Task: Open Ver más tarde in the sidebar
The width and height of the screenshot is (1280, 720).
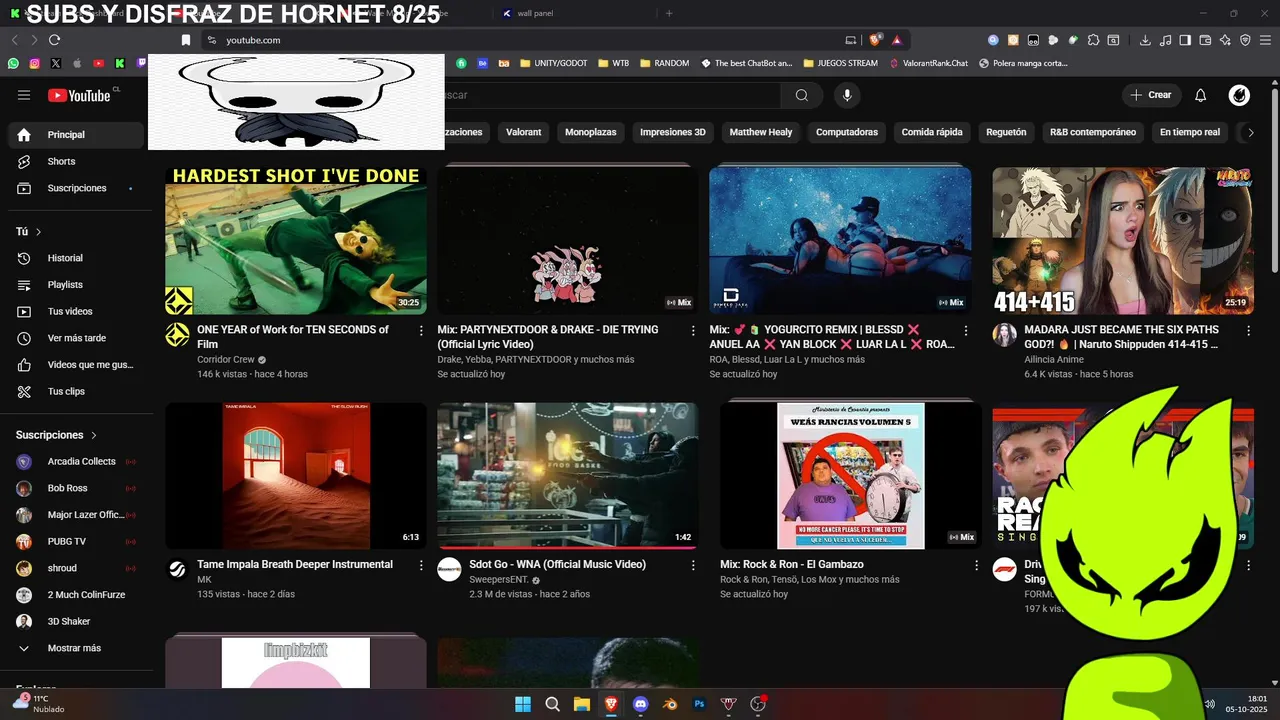Action: (78, 338)
